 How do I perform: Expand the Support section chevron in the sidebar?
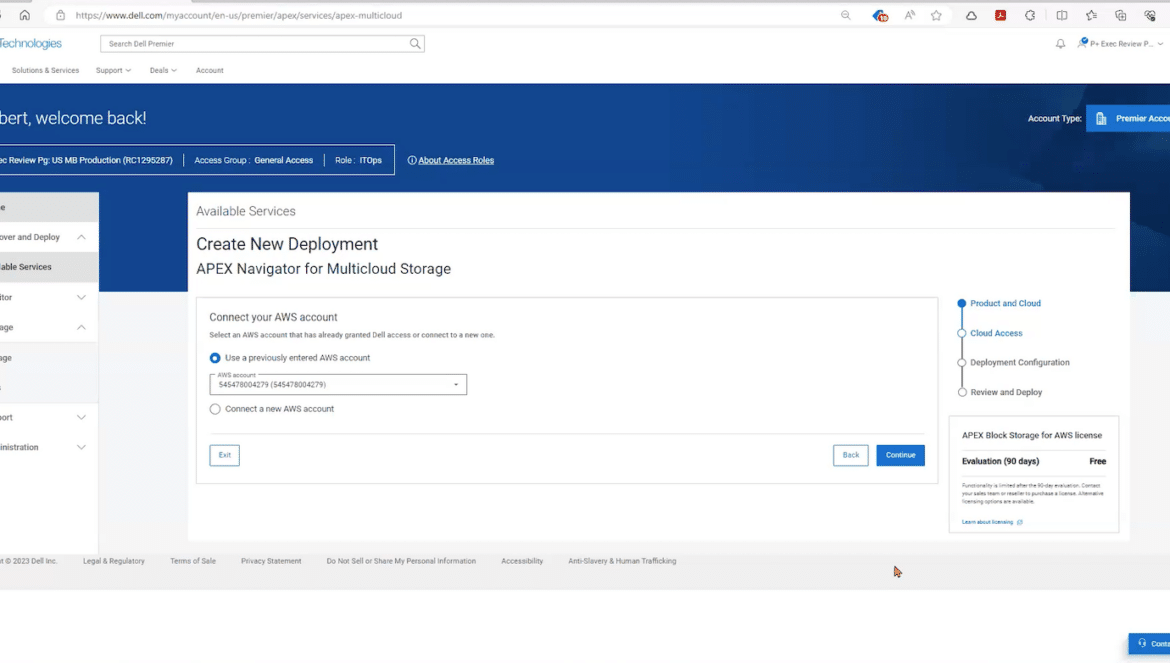(x=81, y=418)
